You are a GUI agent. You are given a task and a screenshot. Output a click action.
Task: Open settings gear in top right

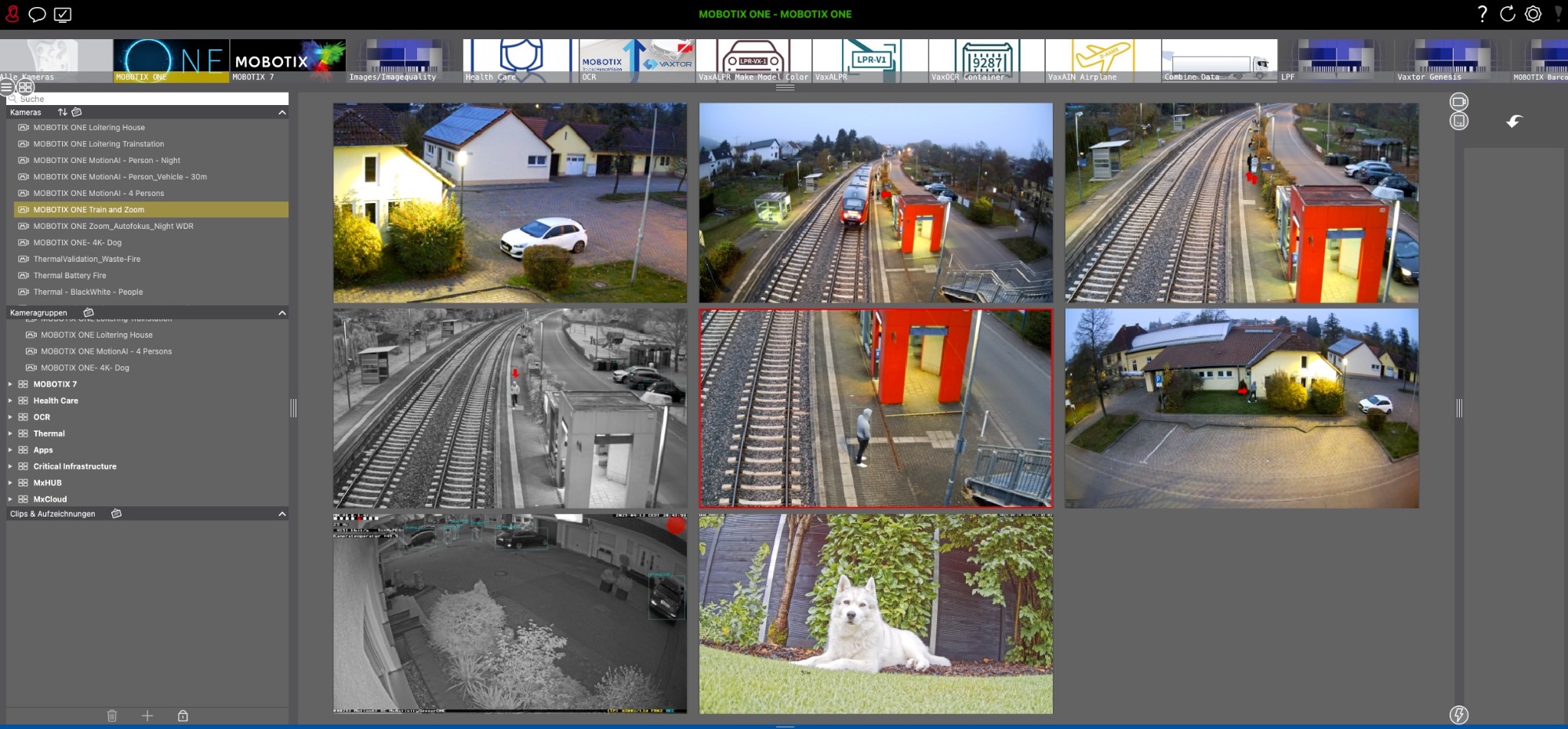(x=1533, y=14)
